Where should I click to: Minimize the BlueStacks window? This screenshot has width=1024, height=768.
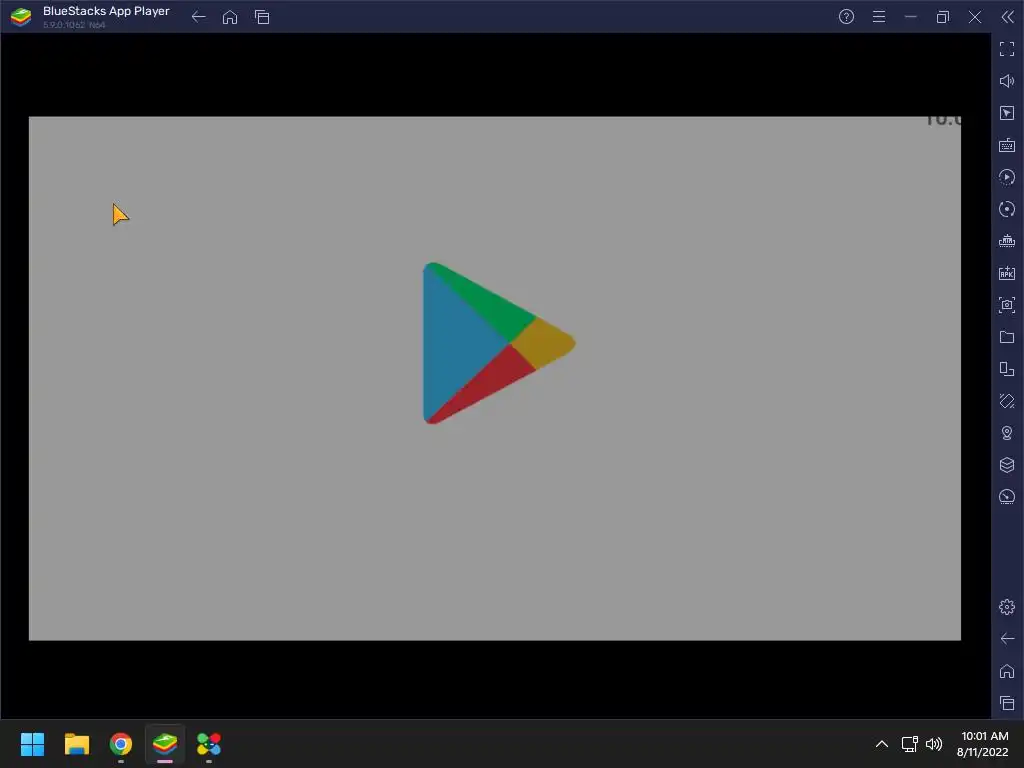[910, 17]
